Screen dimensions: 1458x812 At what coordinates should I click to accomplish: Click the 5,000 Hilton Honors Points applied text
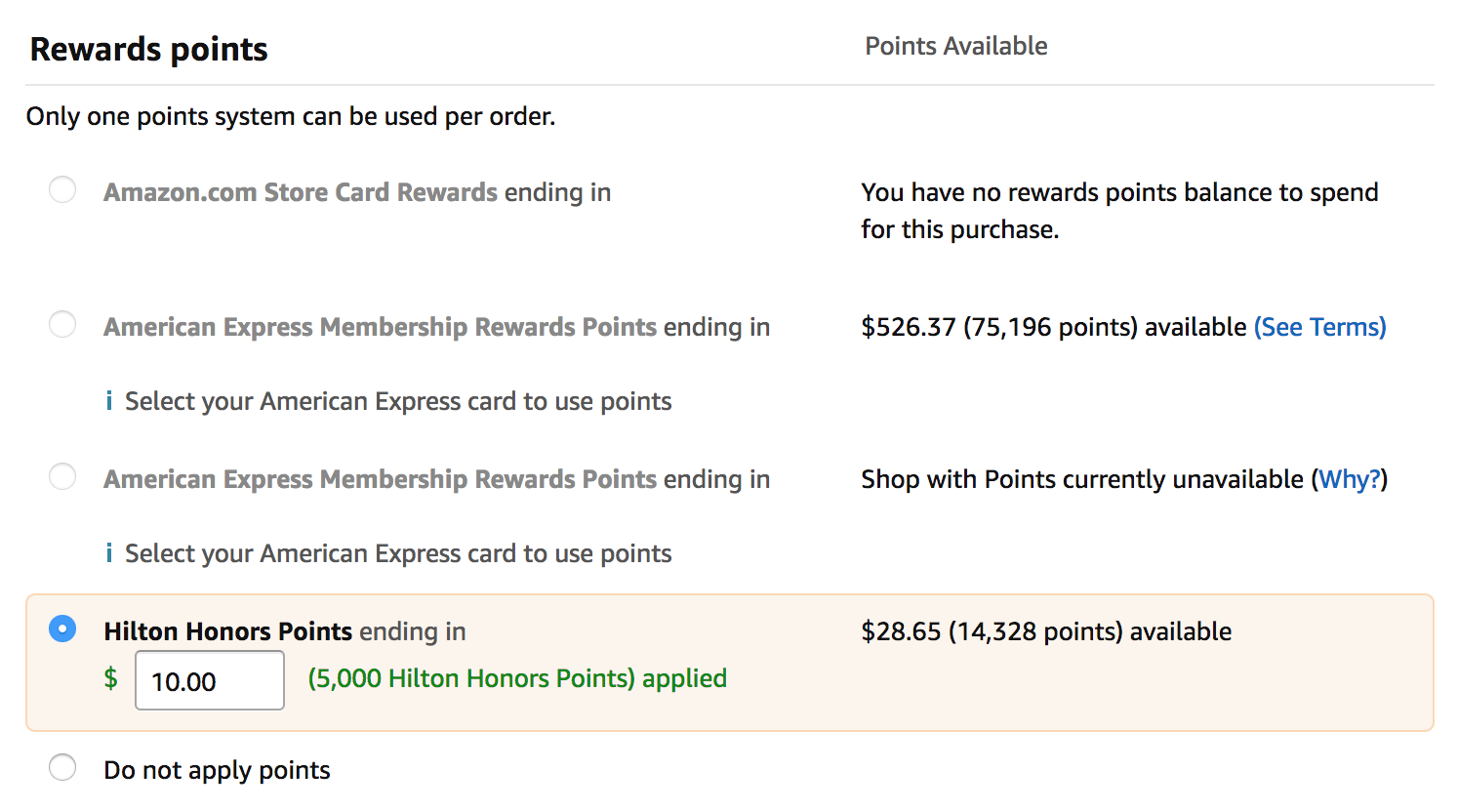pyautogui.click(x=517, y=678)
